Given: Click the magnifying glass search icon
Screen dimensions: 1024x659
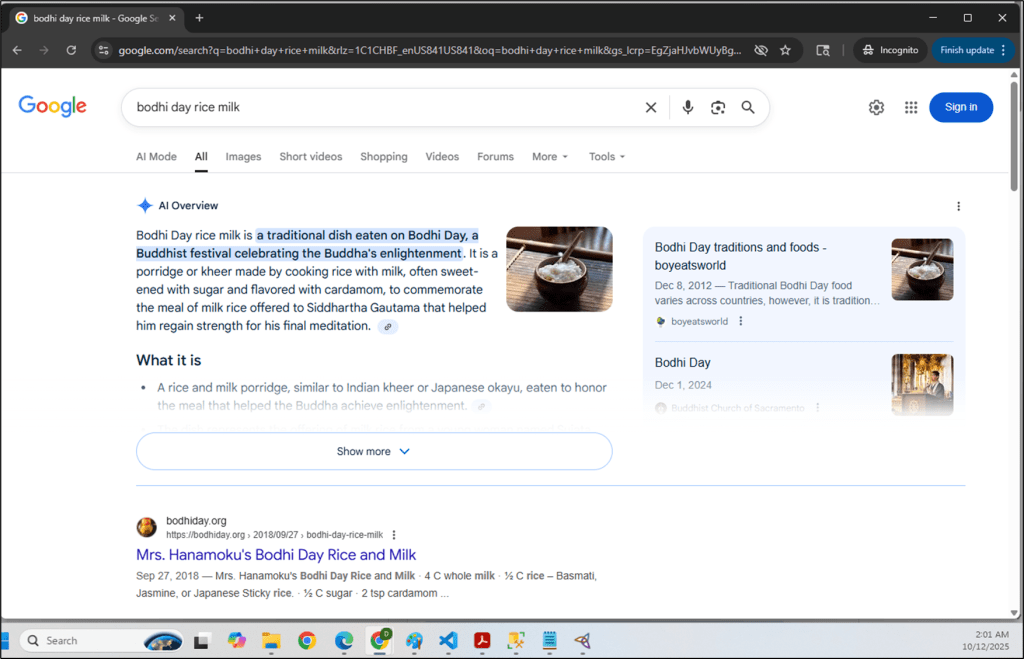Looking at the screenshot, I should (748, 108).
